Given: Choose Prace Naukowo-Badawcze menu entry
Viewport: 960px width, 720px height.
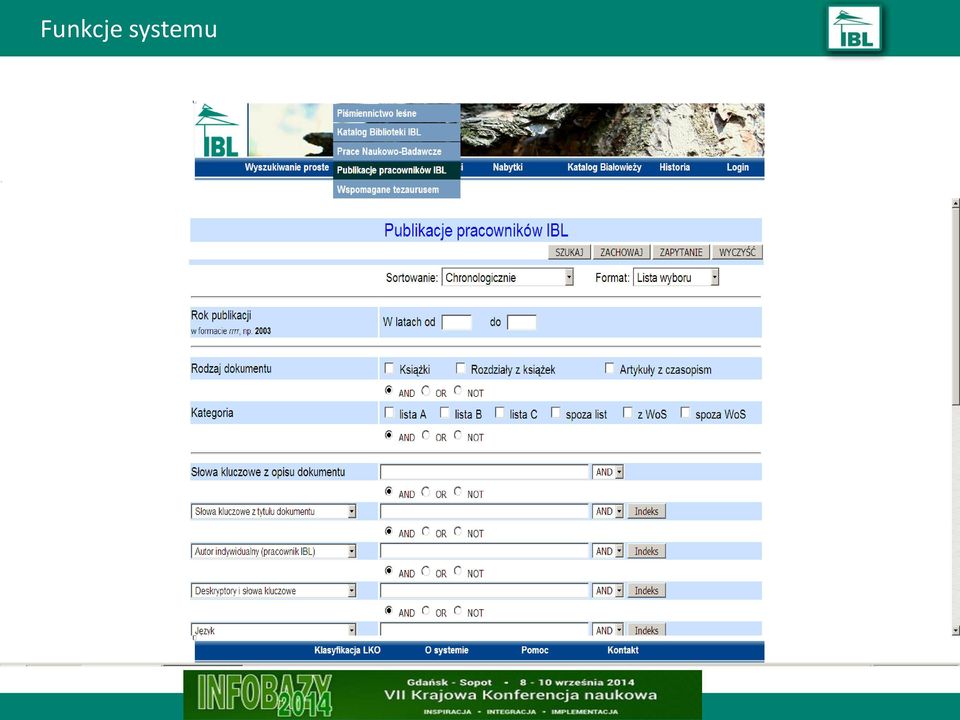Looking at the screenshot, I should [x=397, y=151].
